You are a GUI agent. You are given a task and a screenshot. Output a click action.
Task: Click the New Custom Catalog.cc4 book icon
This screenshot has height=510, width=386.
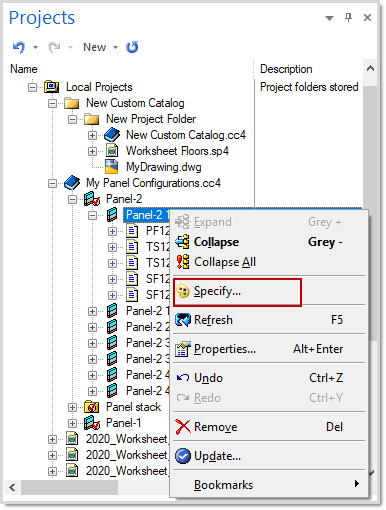click(x=112, y=135)
